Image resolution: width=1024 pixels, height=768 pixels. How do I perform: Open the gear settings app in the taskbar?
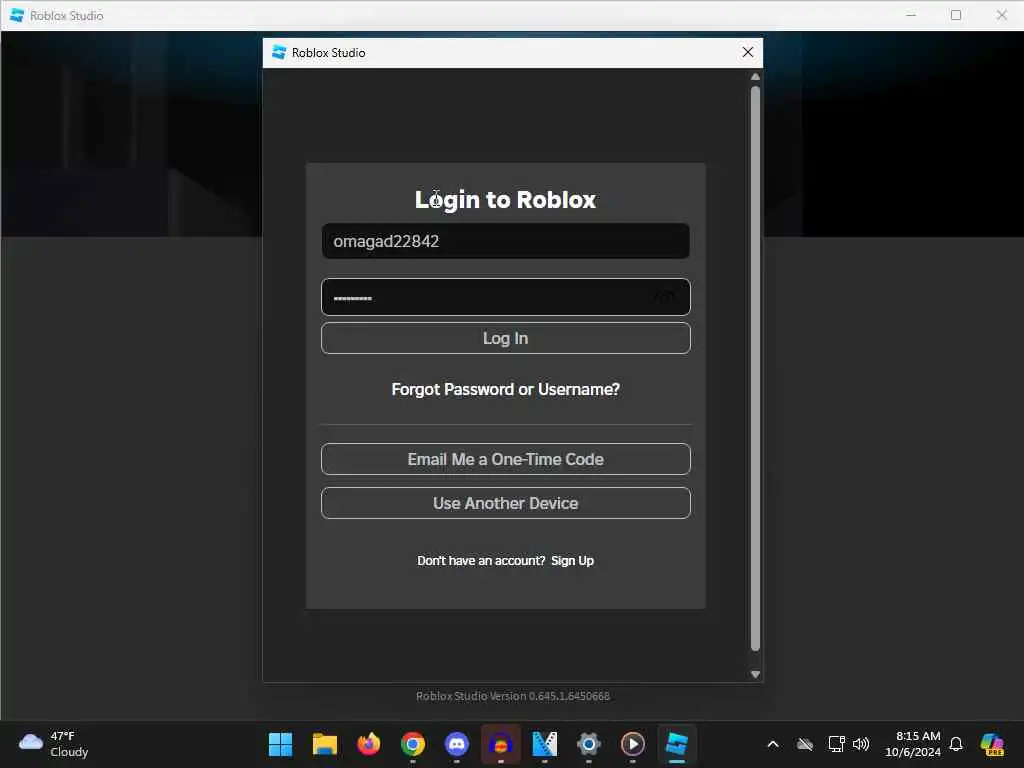(x=588, y=744)
